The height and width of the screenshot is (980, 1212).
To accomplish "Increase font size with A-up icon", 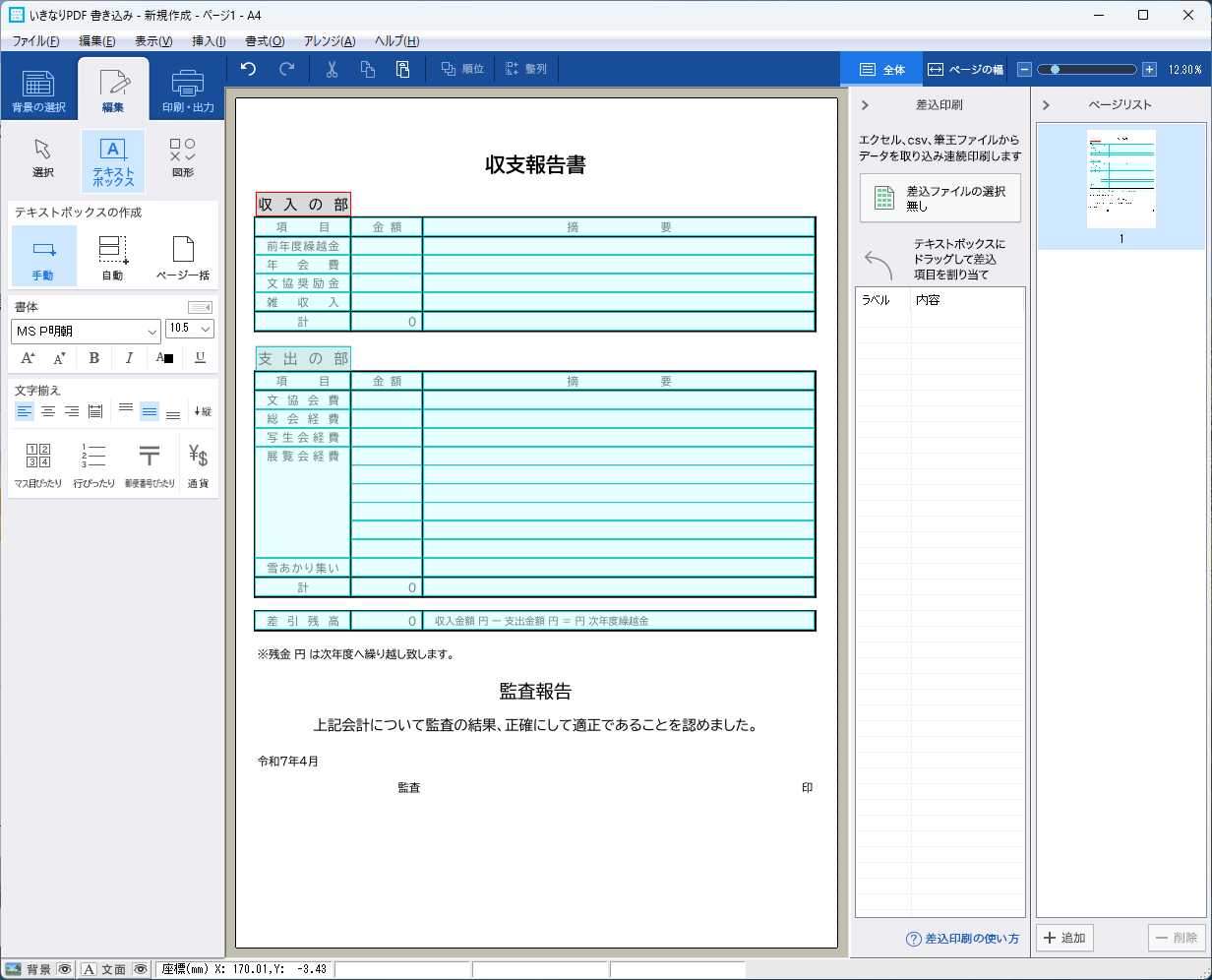I will [x=28, y=357].
